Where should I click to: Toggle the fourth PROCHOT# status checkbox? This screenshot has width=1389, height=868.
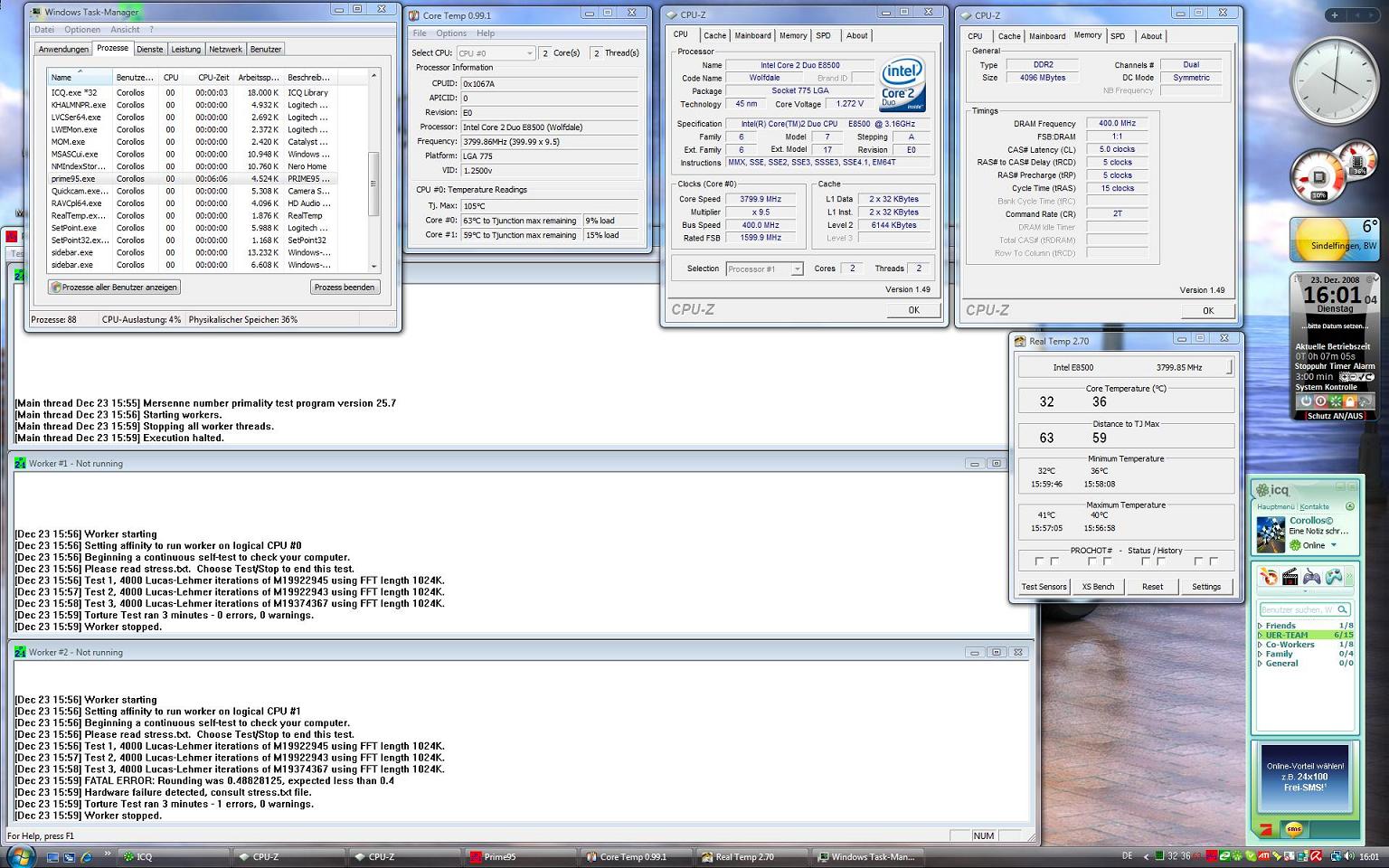1108,561
